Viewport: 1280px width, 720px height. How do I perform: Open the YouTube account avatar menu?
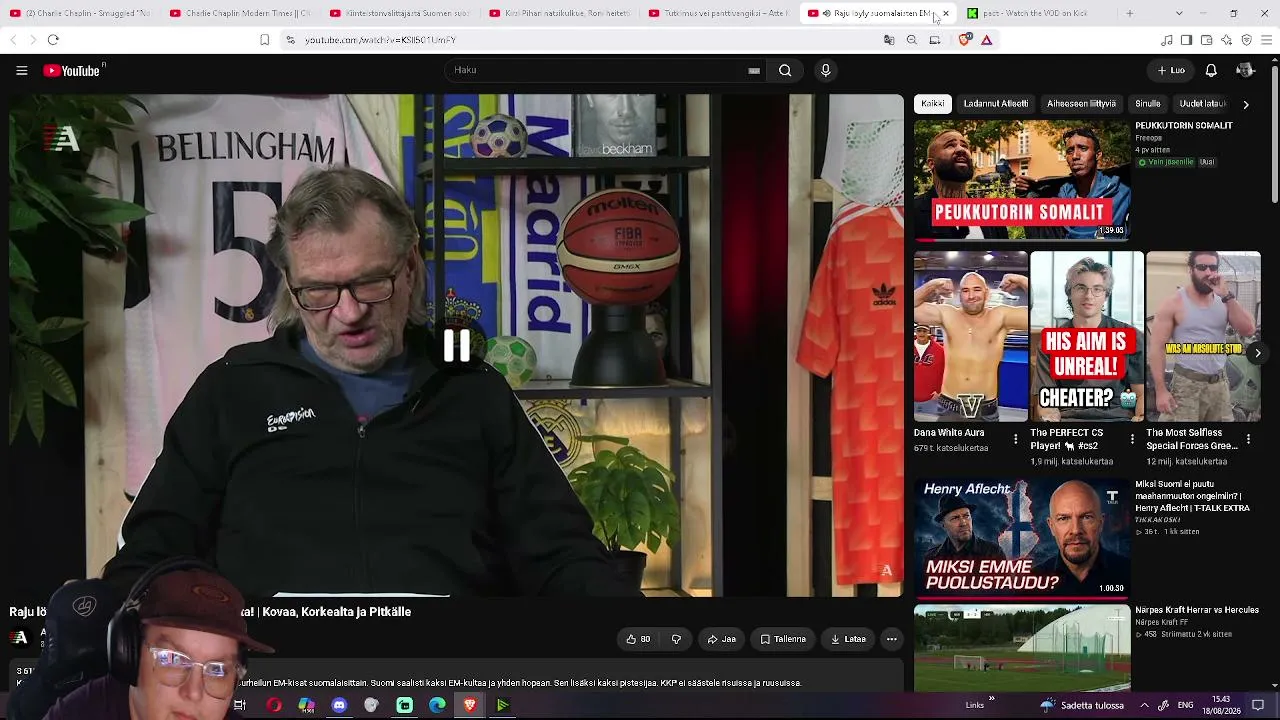pyautogui.click(x=1245, y=70)
